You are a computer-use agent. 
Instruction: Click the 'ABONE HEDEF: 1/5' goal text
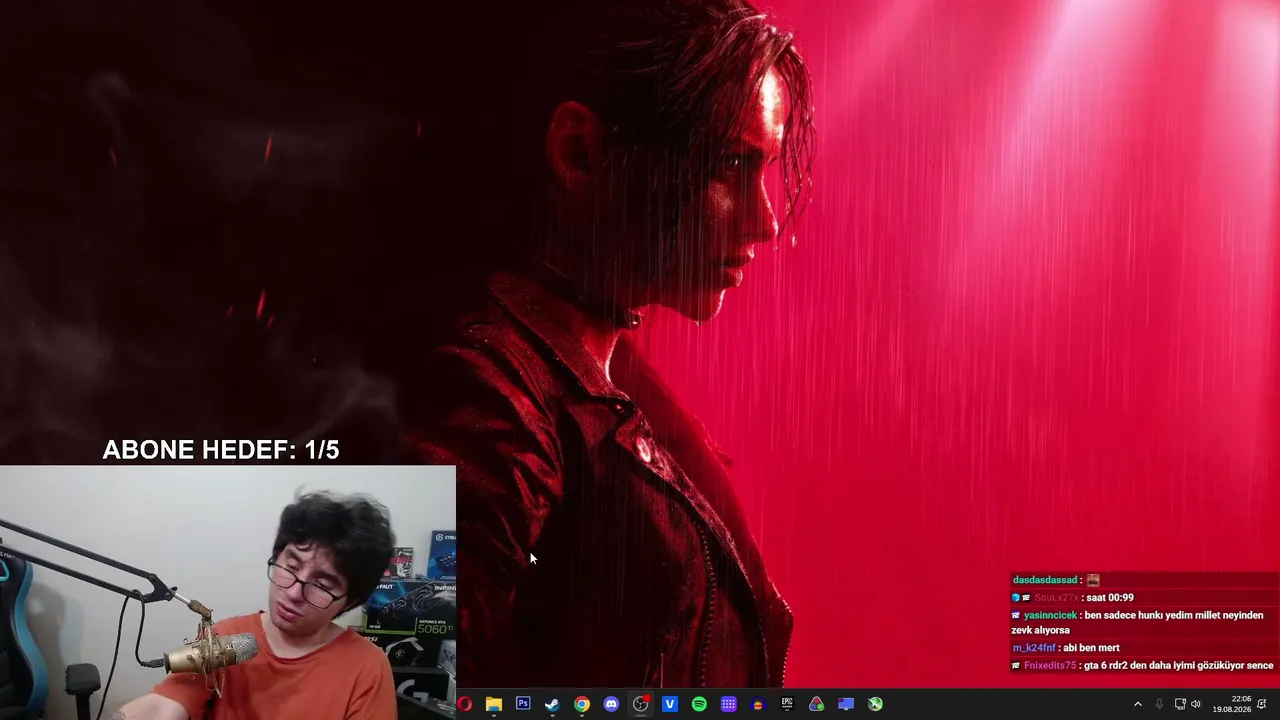[x=221, y=450]
